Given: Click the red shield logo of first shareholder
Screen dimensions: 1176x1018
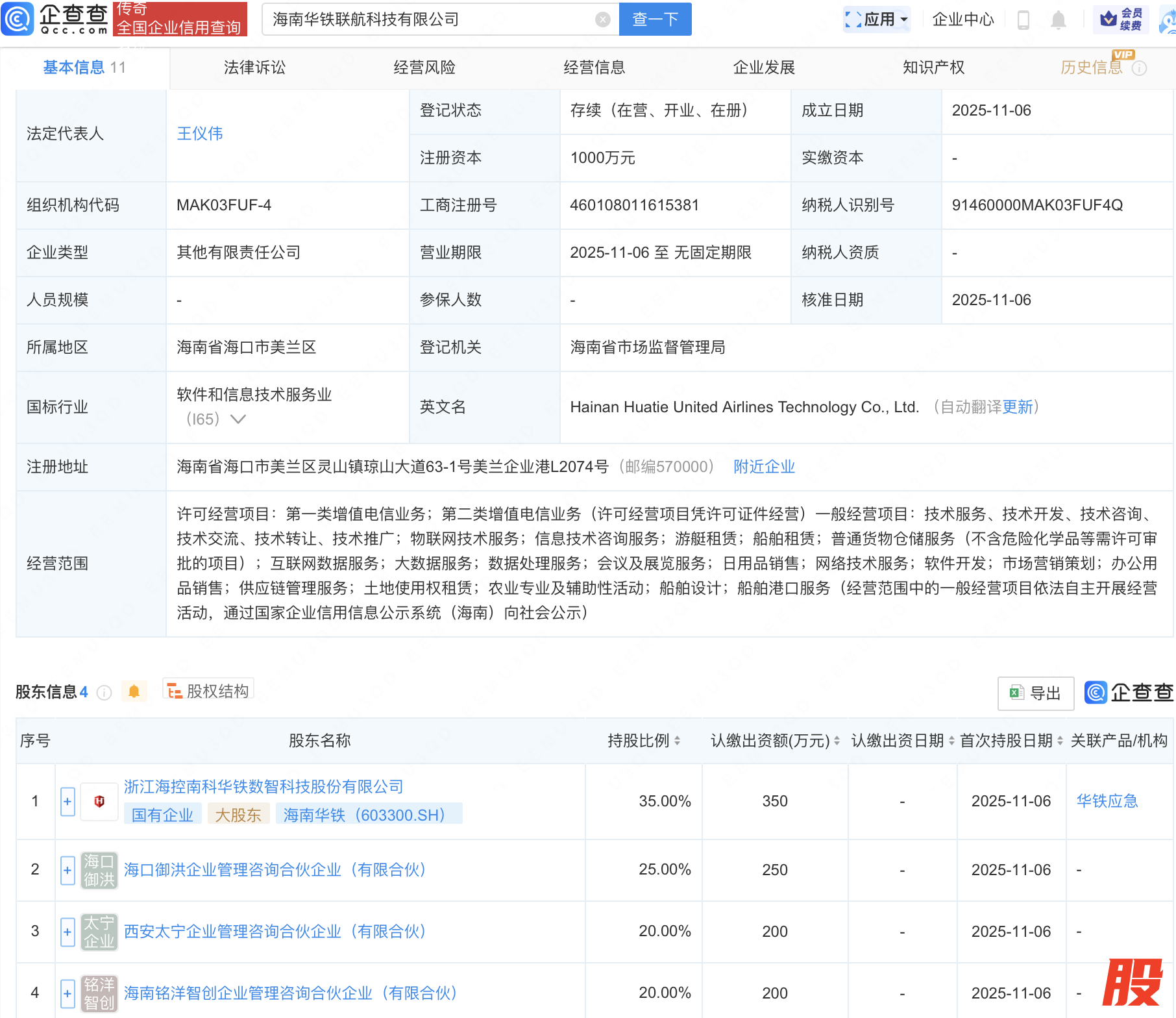Looking at the screenshot, I should 99,801.
